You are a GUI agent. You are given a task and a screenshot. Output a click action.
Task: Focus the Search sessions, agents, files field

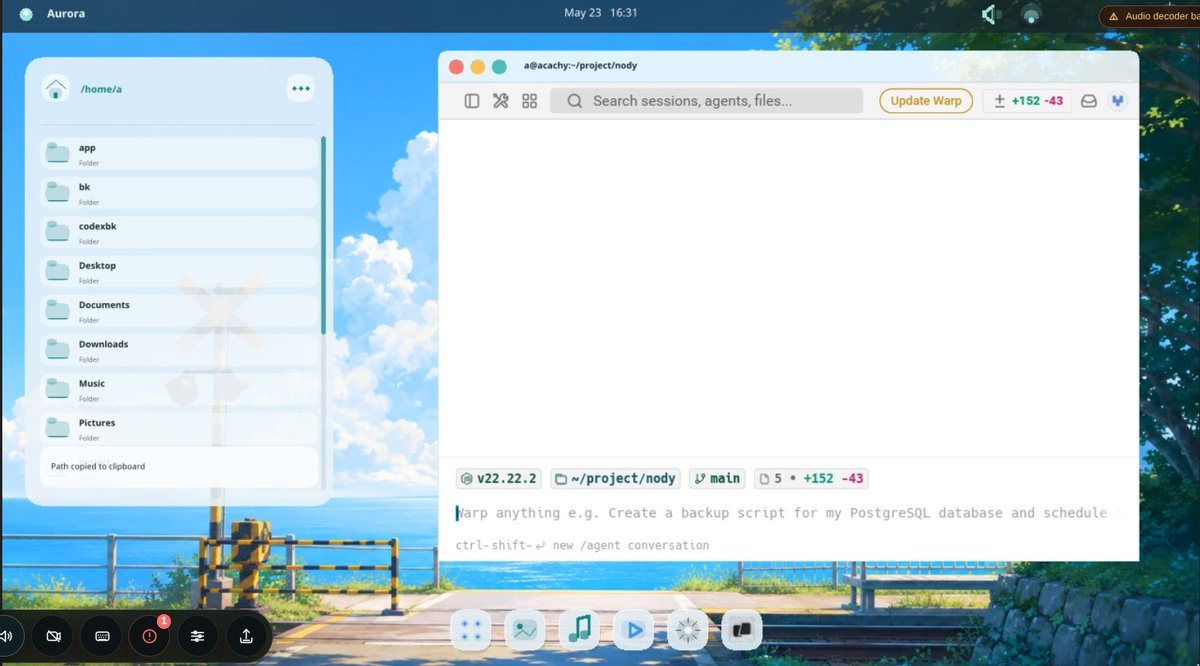point(706,101)
